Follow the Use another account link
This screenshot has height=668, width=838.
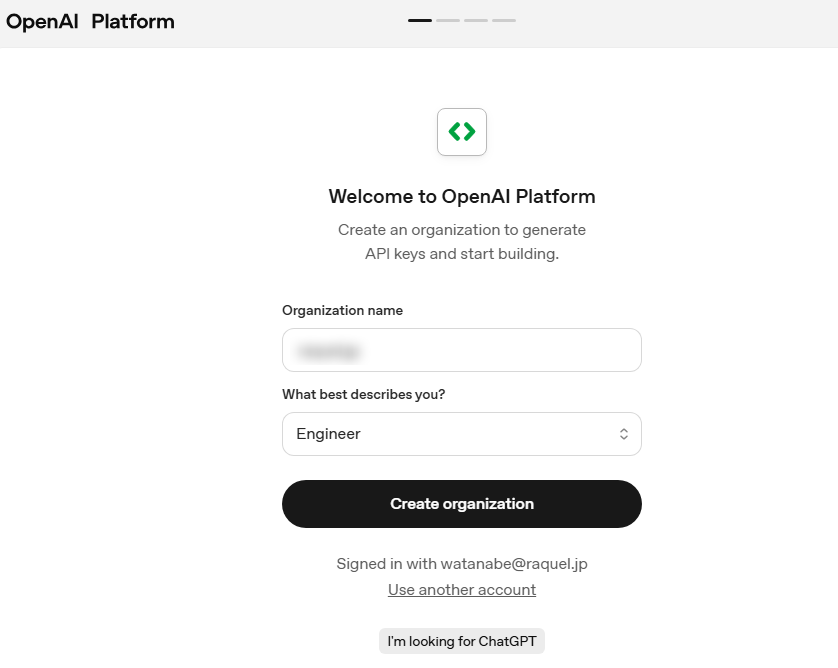(462, 590)
